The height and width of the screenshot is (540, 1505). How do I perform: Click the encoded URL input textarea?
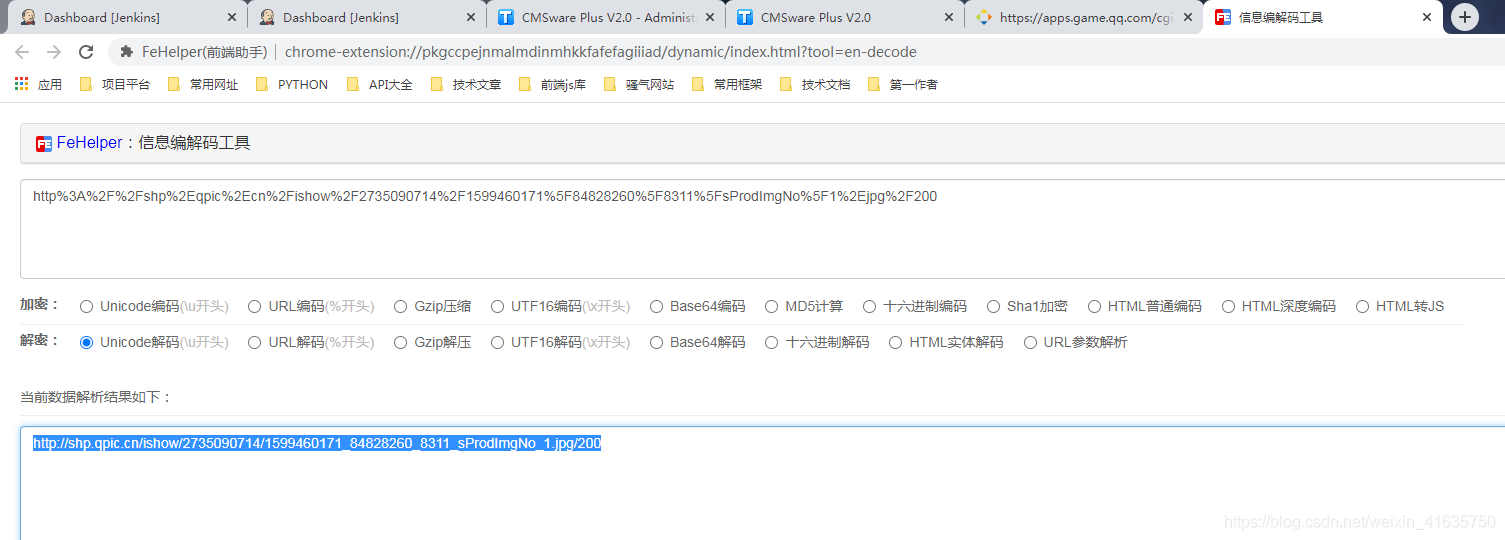point(762,229)
